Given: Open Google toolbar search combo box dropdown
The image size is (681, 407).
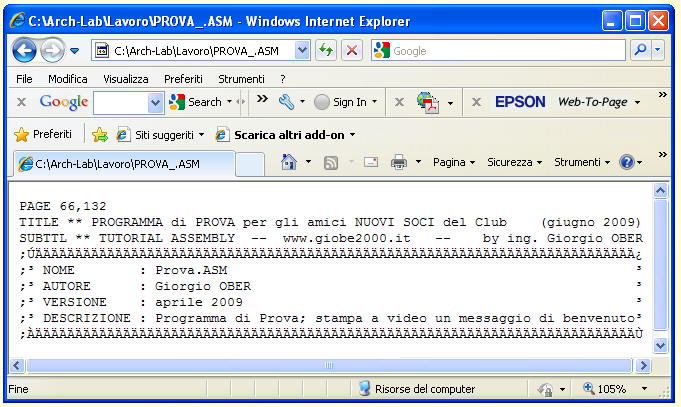Looking at the screenshot, I should tap(155, 103).
